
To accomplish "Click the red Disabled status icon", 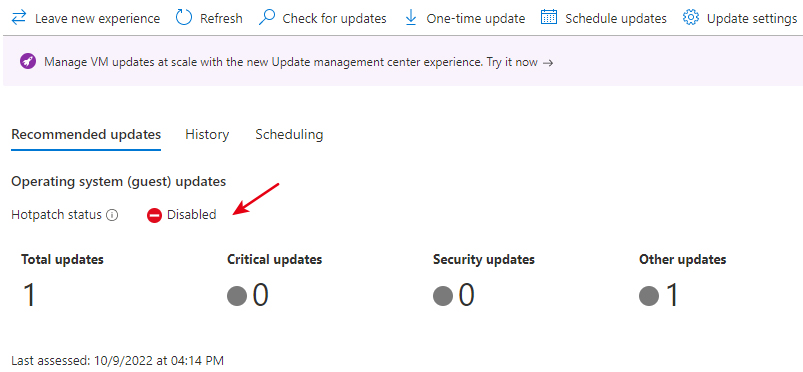I will 154,215.
